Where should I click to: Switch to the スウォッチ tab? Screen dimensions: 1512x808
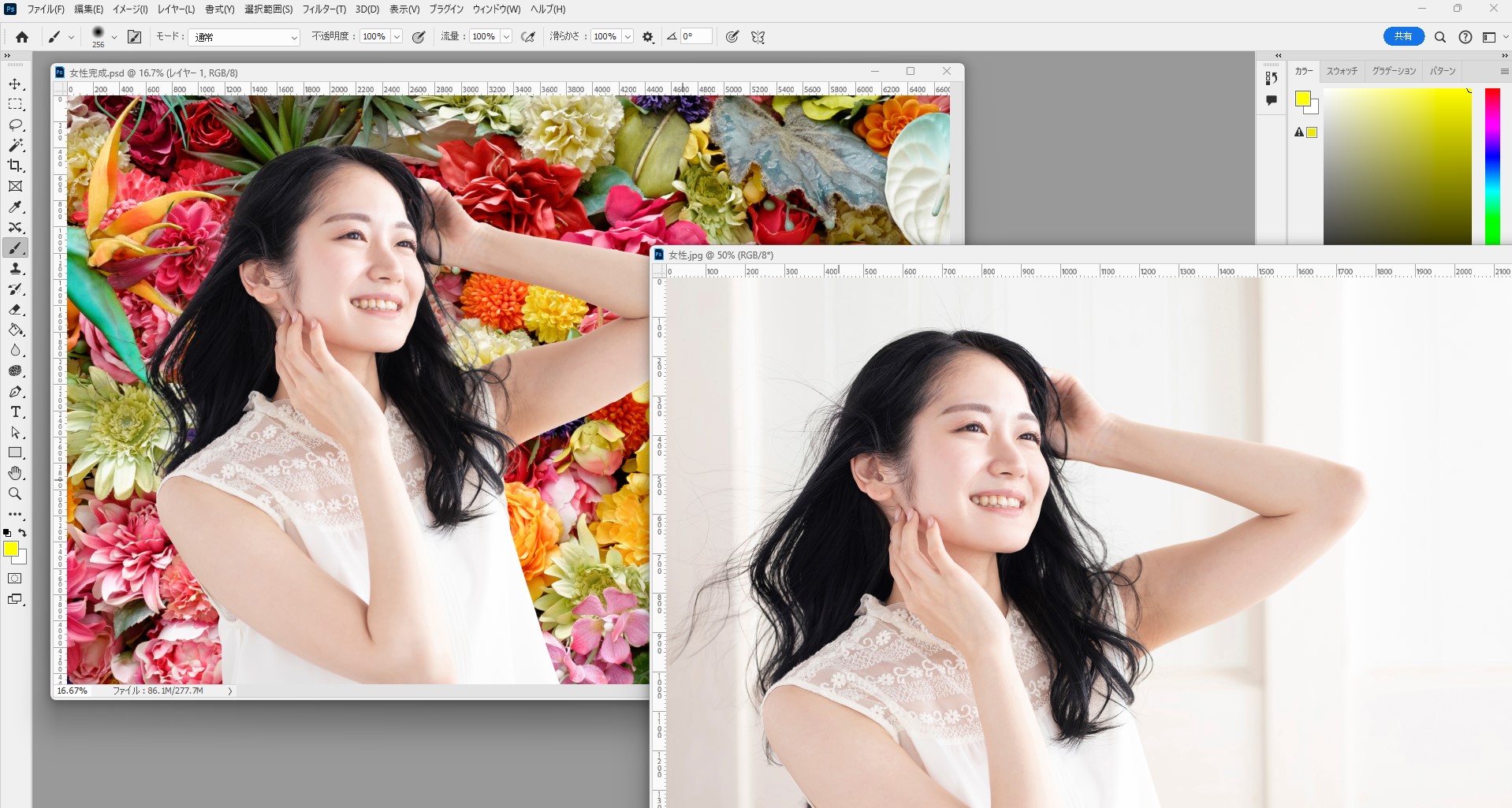[x=1342, y=71]
